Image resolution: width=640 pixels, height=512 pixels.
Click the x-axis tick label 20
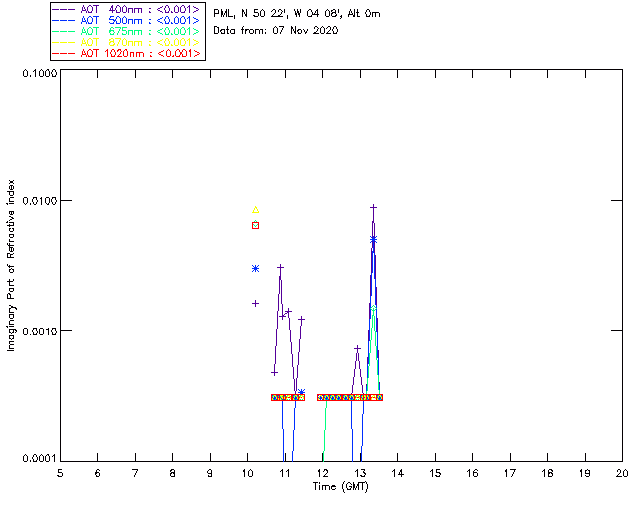tap(622, 473)
